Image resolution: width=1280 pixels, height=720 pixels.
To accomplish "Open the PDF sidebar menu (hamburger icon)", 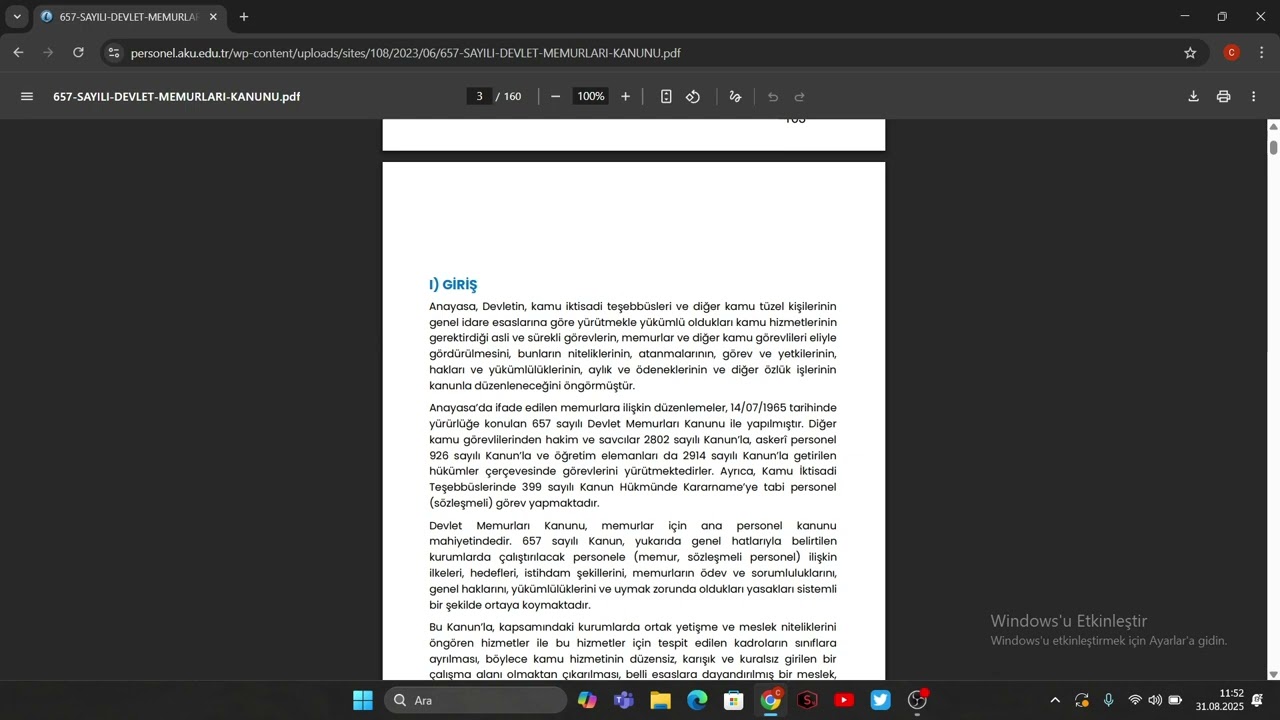I will click(x=27, y=97).
